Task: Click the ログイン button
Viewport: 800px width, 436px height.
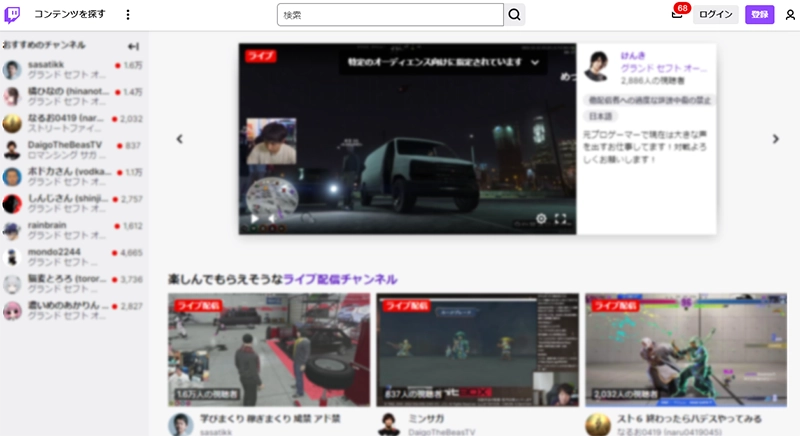Action: (x=715, y=14)
